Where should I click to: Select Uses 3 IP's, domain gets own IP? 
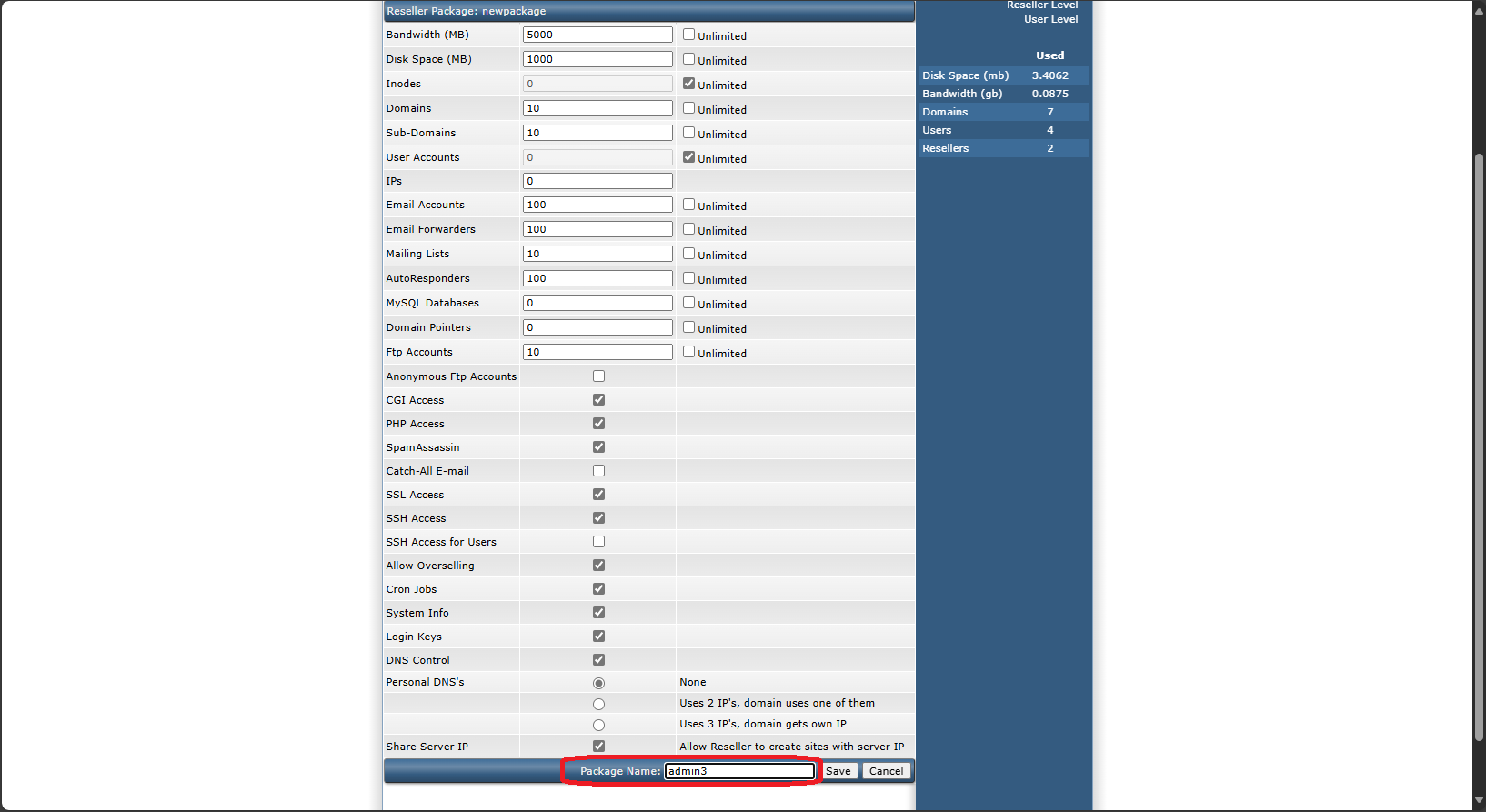coord(598,725)
